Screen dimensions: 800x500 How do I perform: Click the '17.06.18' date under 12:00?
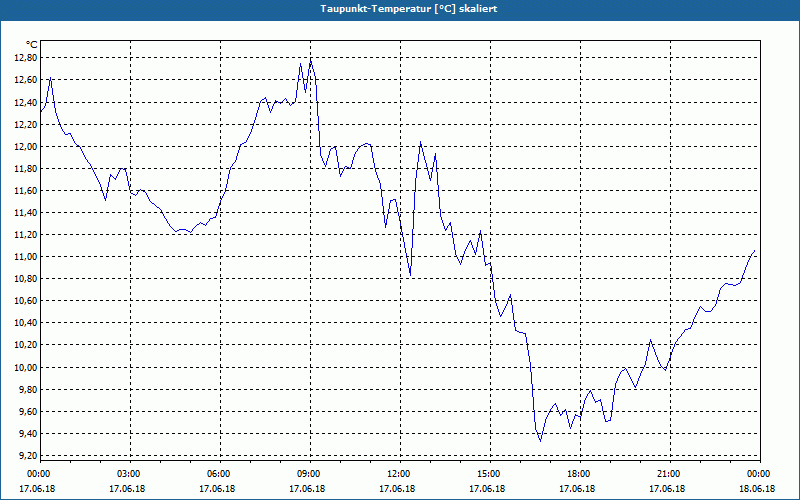[397, 488]
